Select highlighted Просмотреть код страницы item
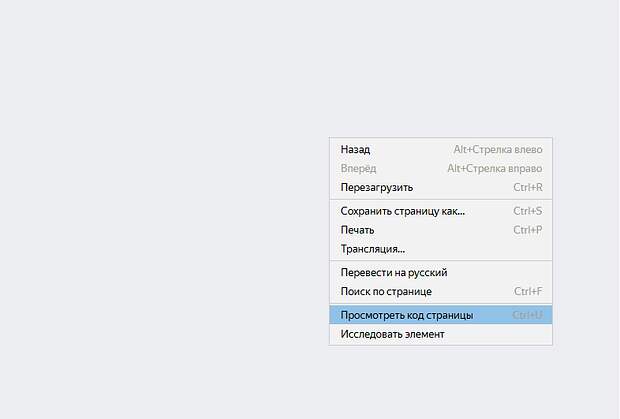This screenshot has height=419, width=620. (x=406, y=315)
